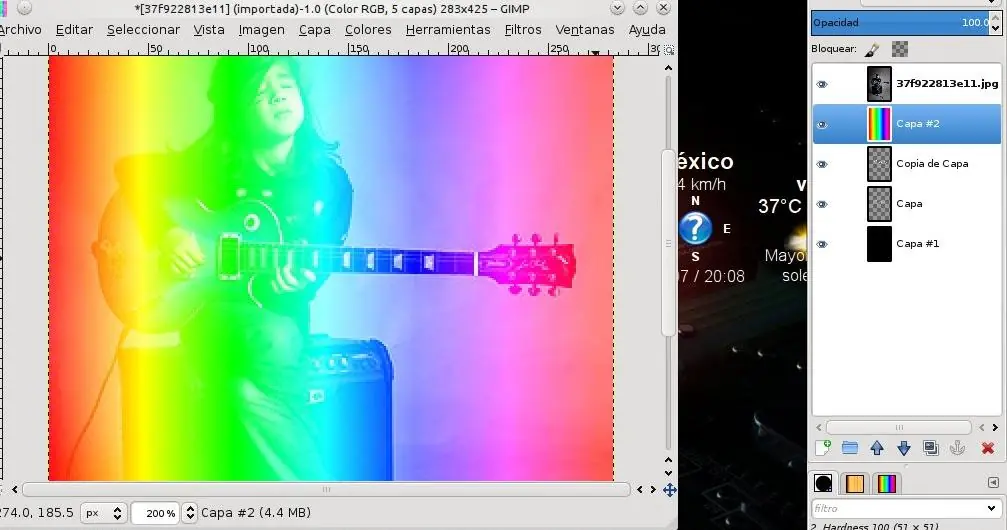Open the Seleccionar menu

click(x=143, y=30)
